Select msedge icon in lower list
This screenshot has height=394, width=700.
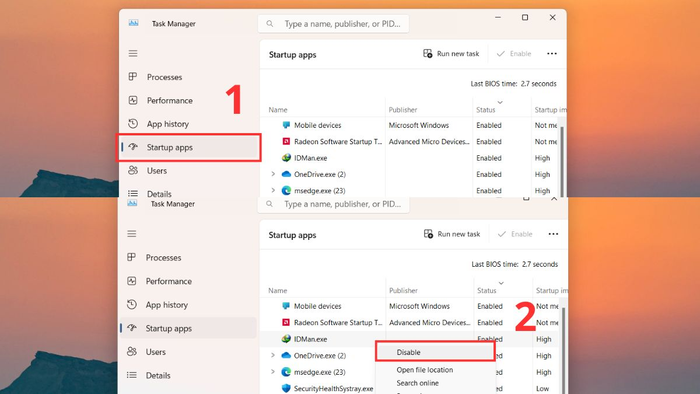point(286,372)
